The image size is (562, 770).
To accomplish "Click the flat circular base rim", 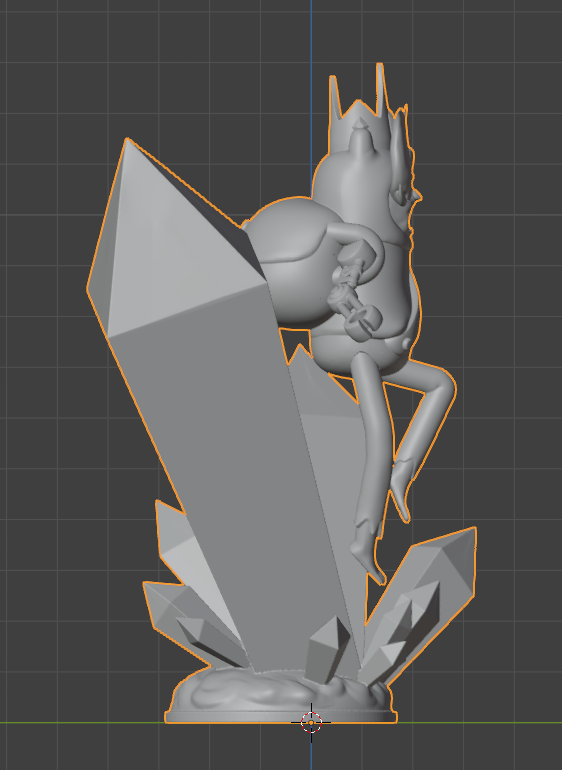I will click(x=280, y=717).
